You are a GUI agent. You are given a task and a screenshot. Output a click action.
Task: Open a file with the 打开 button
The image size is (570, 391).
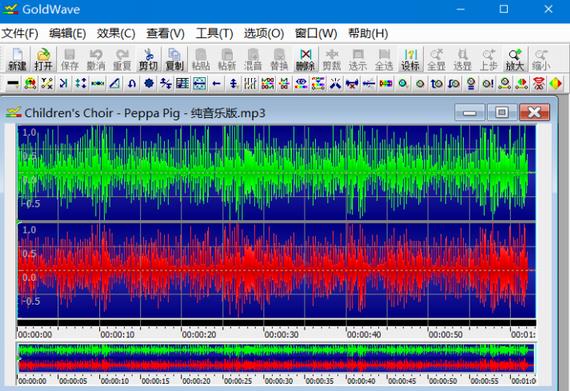(x=43, y=59)
